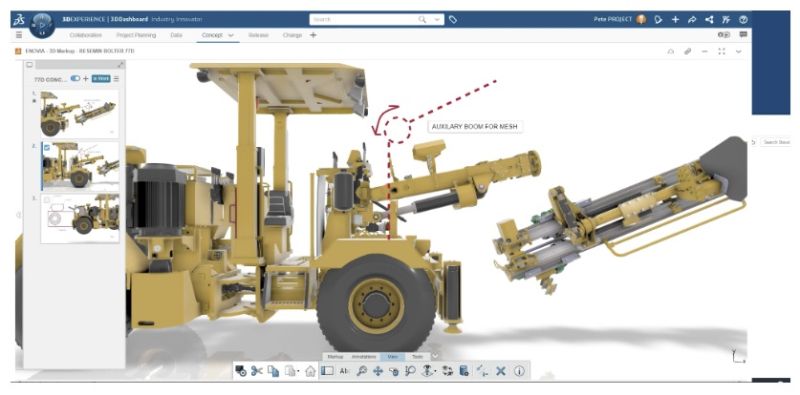
Task: Open the View toolbar tab
Action: tap(393, 357)
